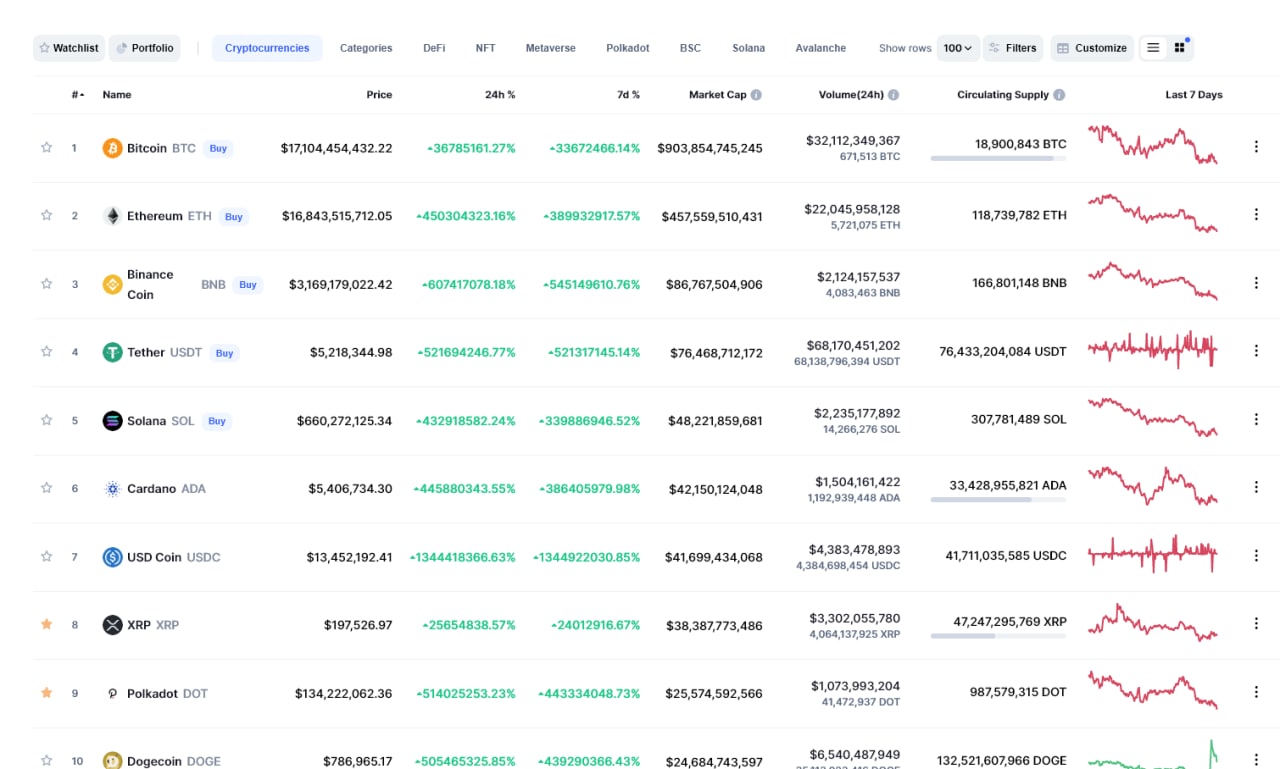
Task: Open the Portfolio
Action: pos(145,48)
